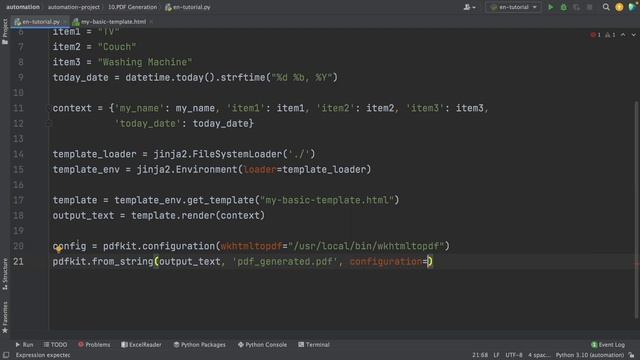Open the ExcelReader tool window

(x=141, y=344)
